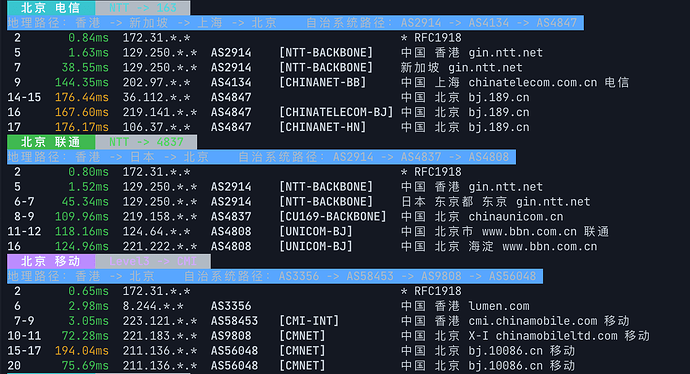Select the IP address 221.222.*.*
Viewport: 690px width, 374px height.
[x=160, y=247]
